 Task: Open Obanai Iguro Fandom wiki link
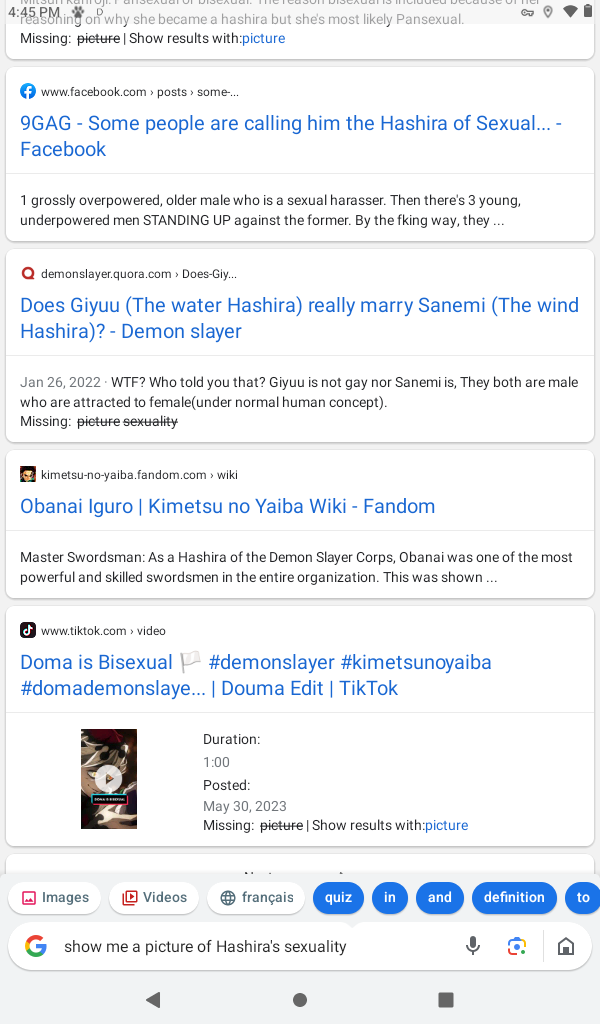(228, 506)
